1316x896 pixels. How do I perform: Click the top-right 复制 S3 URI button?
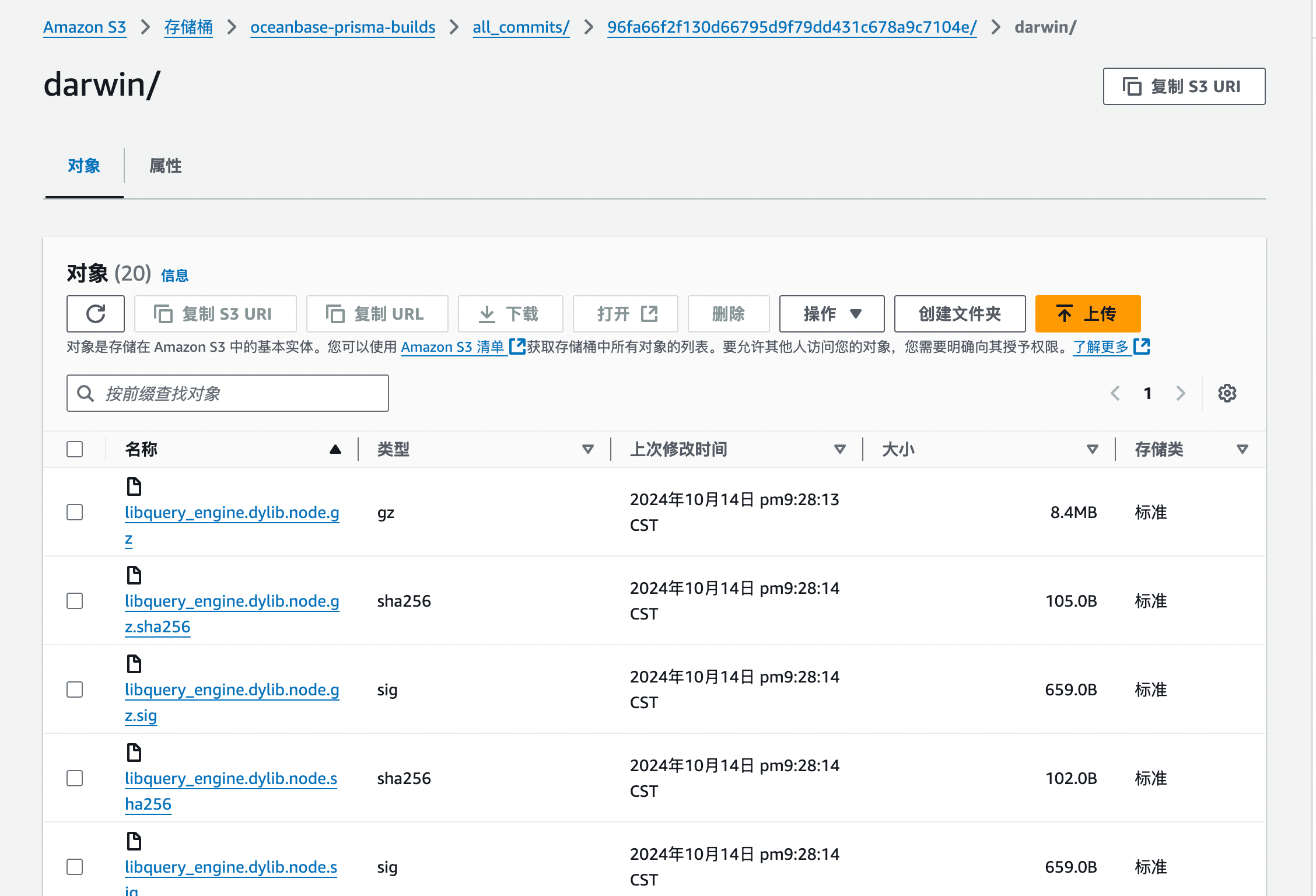tap(1184, 86)
